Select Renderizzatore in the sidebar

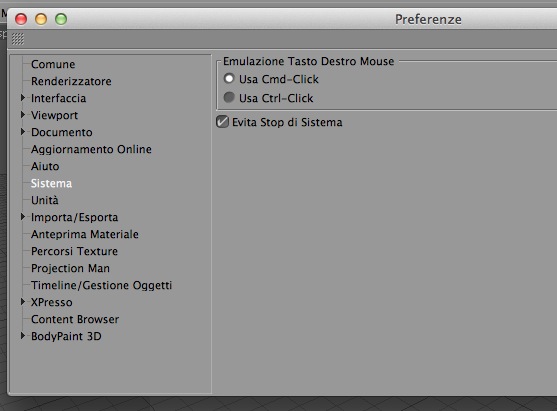(71, 81)
